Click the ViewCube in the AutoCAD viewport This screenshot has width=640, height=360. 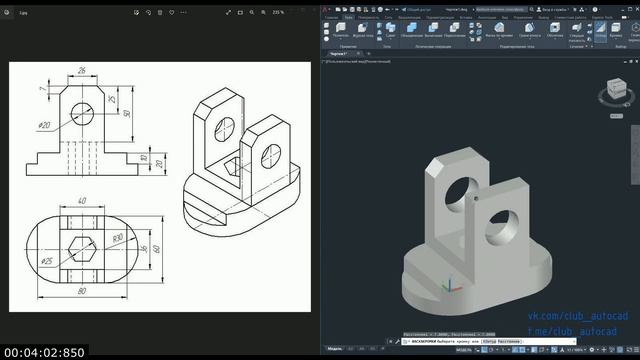[616, 89]
